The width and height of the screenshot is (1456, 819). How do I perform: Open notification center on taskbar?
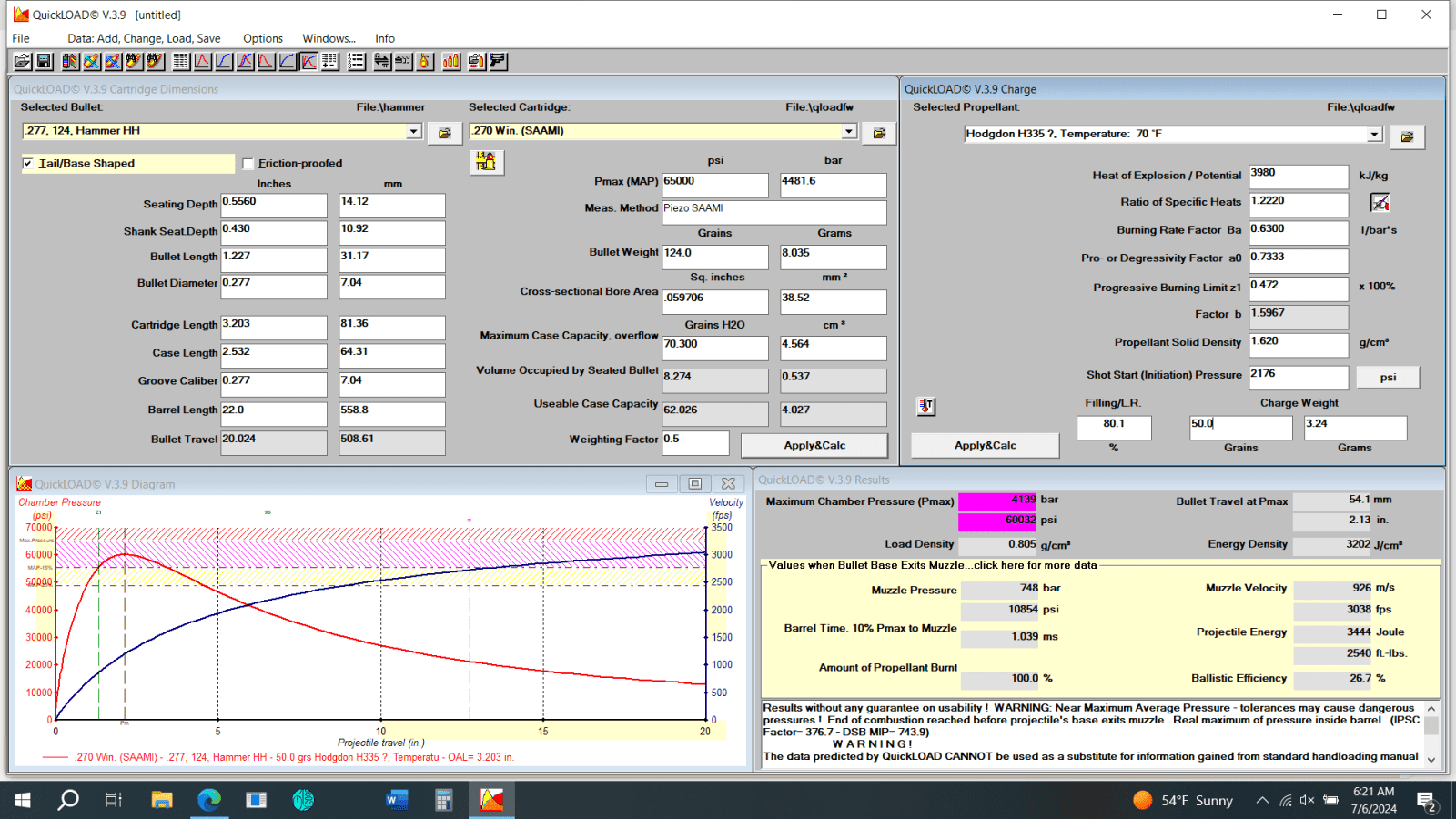point(1426,801)
